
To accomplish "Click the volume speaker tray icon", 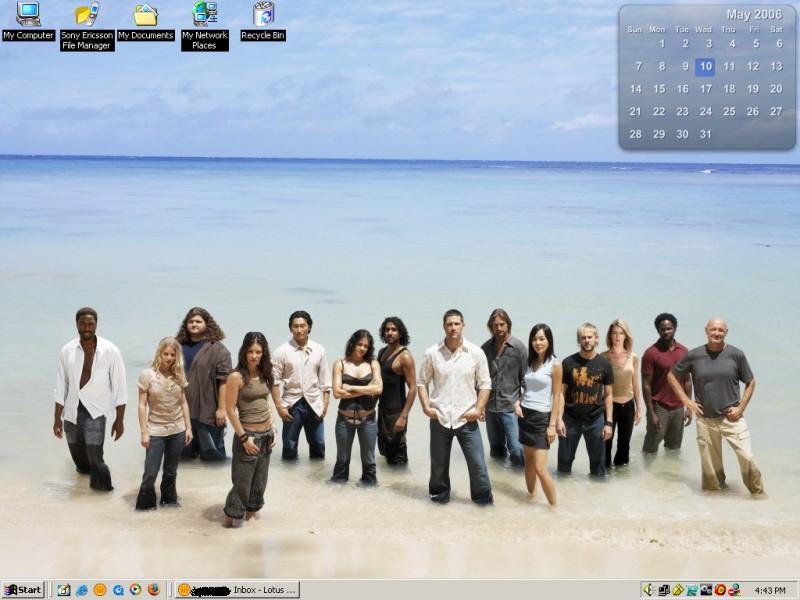I will [x=648, y=590].
